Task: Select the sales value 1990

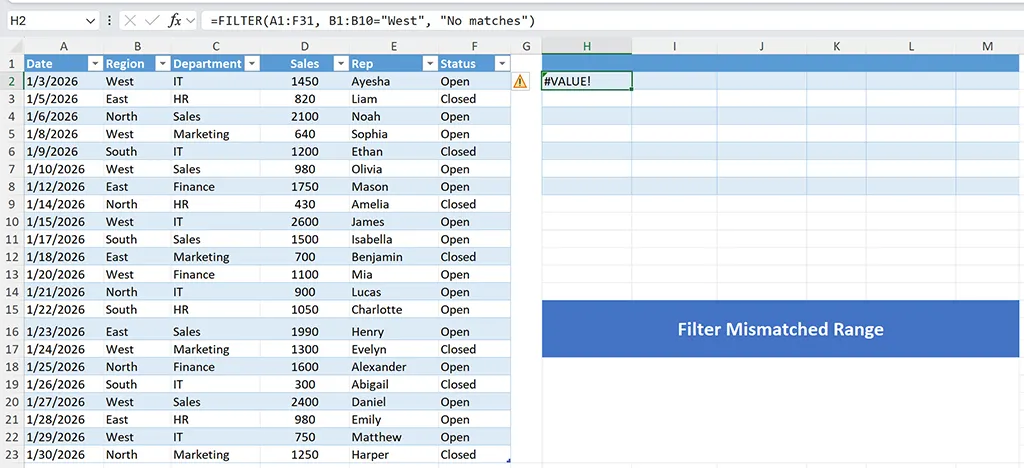Action: pyautogui.click(x=305, y=332)
